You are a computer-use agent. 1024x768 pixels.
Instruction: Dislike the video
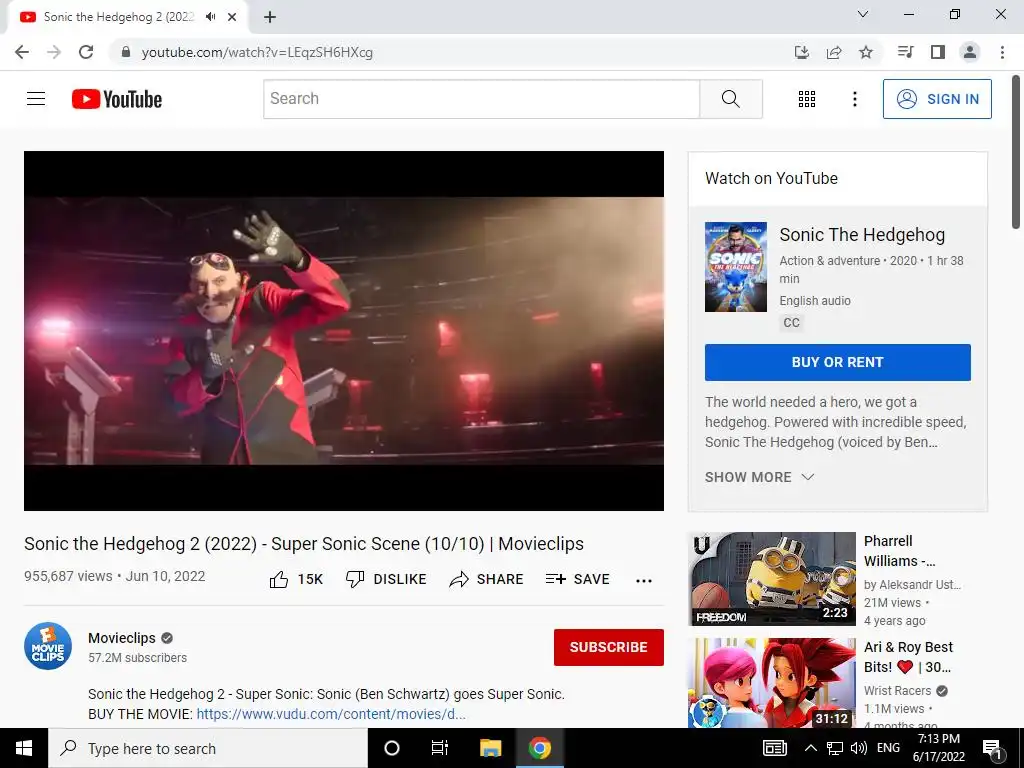(x=386, y=579)
